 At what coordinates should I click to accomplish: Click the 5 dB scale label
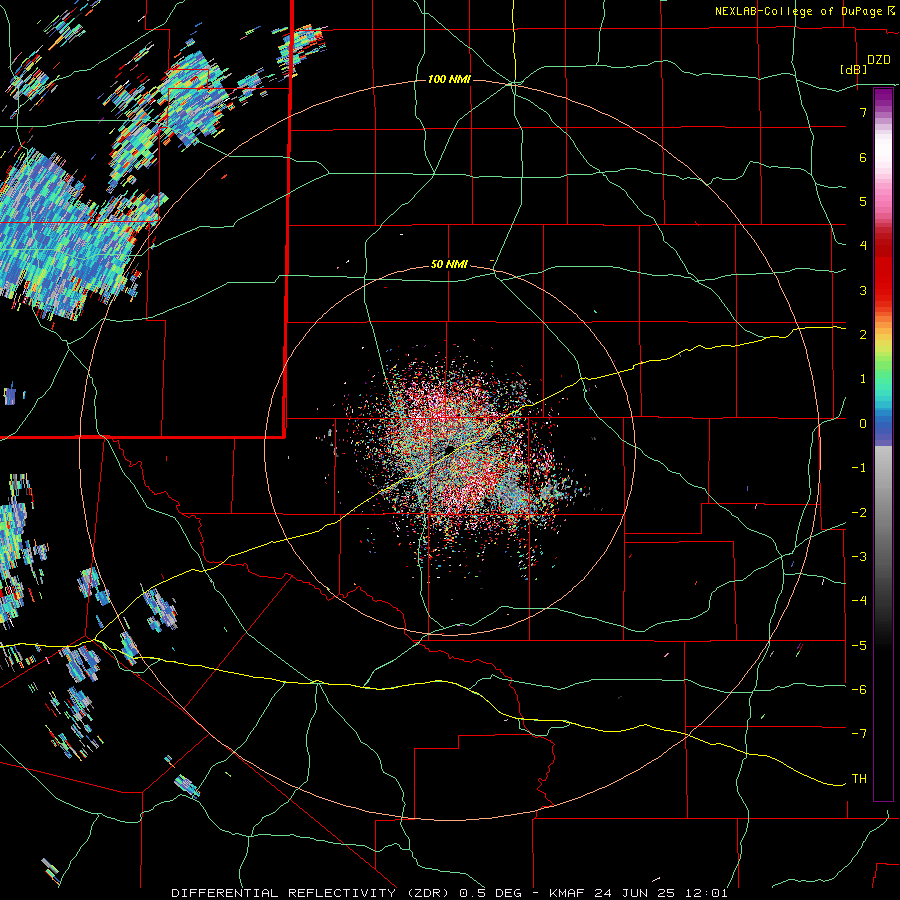pyautogui.click(x=863, y=201)
